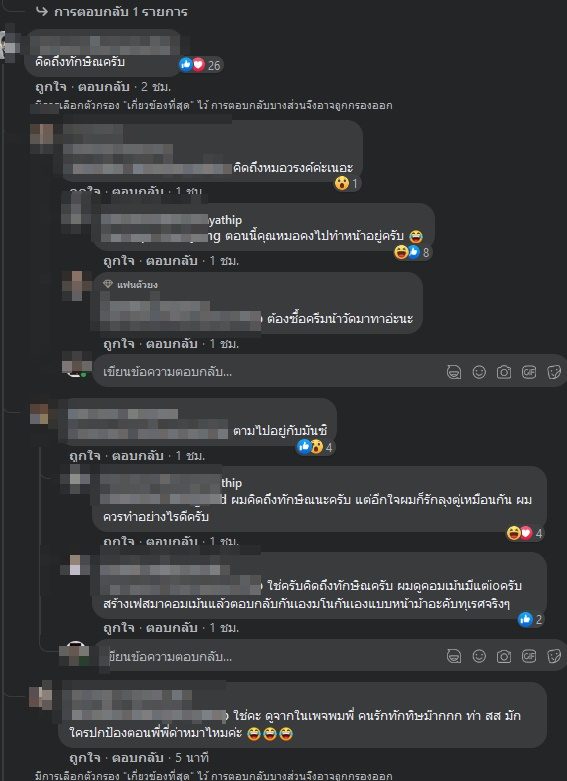Reply to the comment "คิดถึงทักษิณครับ"
Image resolution: width=567 pixels, height=781 pixels.
(104, 87)
